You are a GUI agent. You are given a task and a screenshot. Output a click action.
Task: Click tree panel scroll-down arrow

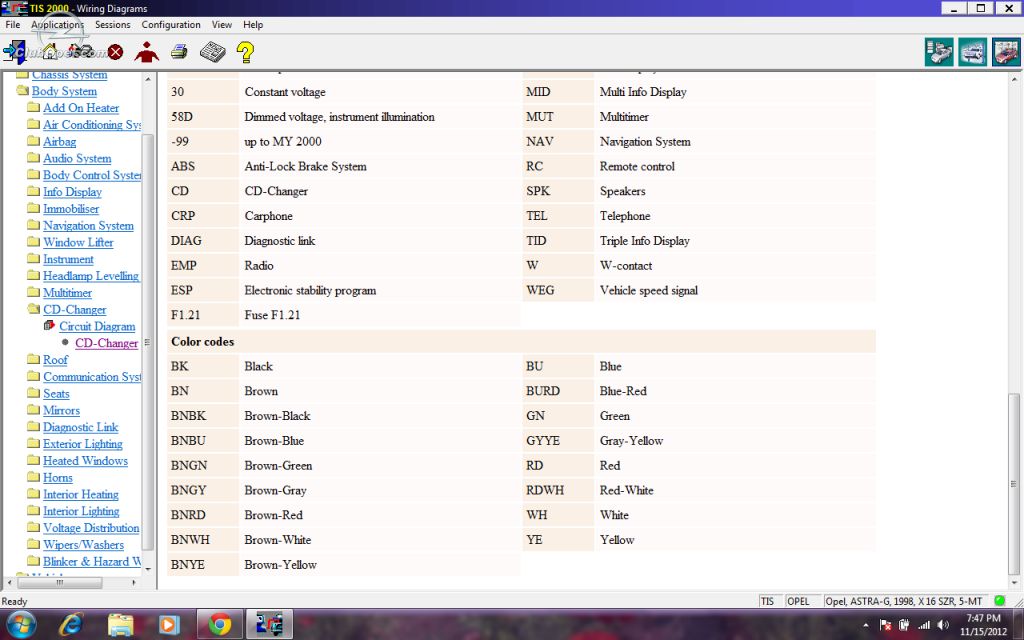148,569
